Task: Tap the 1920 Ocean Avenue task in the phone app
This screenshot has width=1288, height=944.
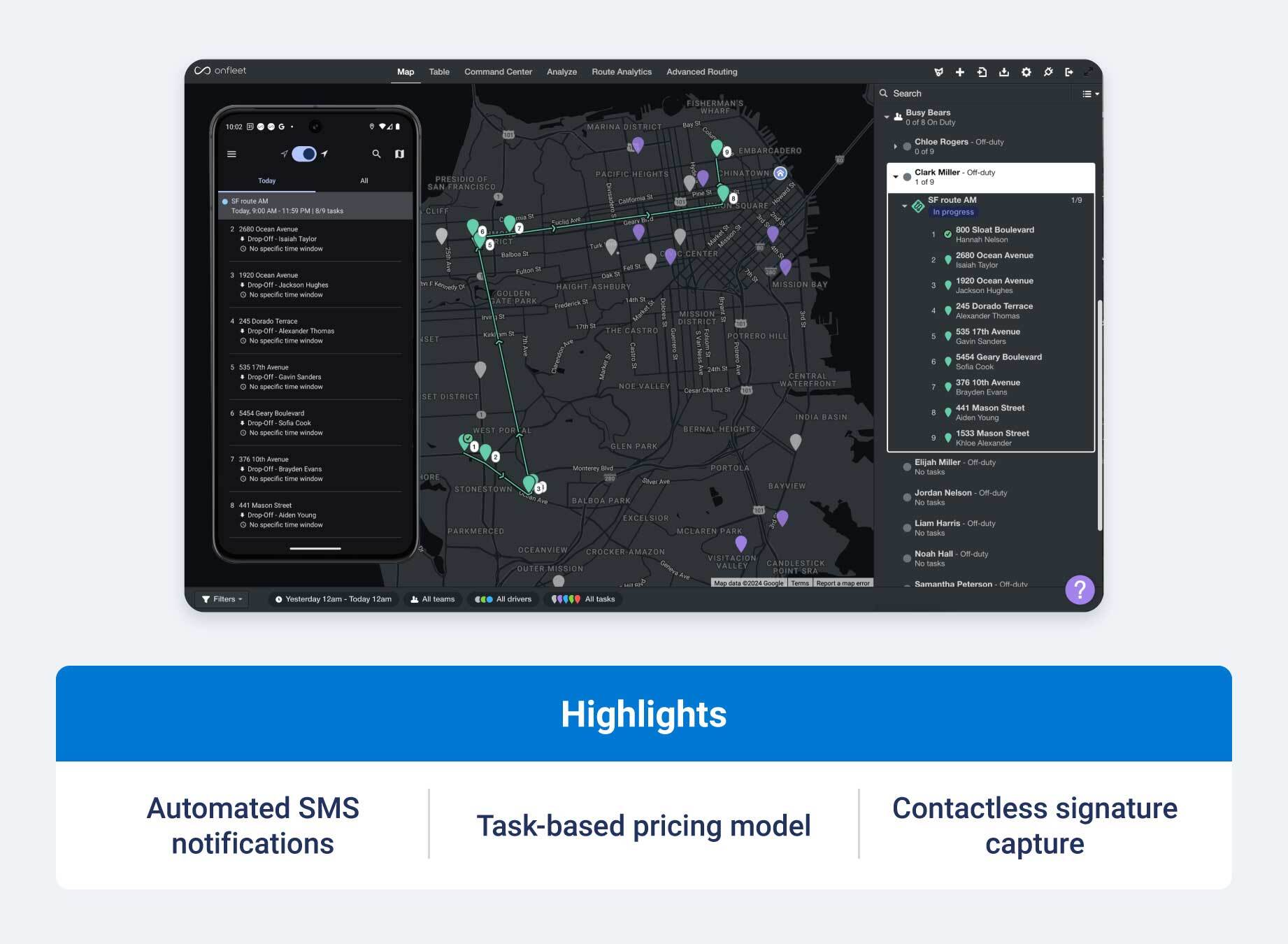Action: tap(315, 285)
